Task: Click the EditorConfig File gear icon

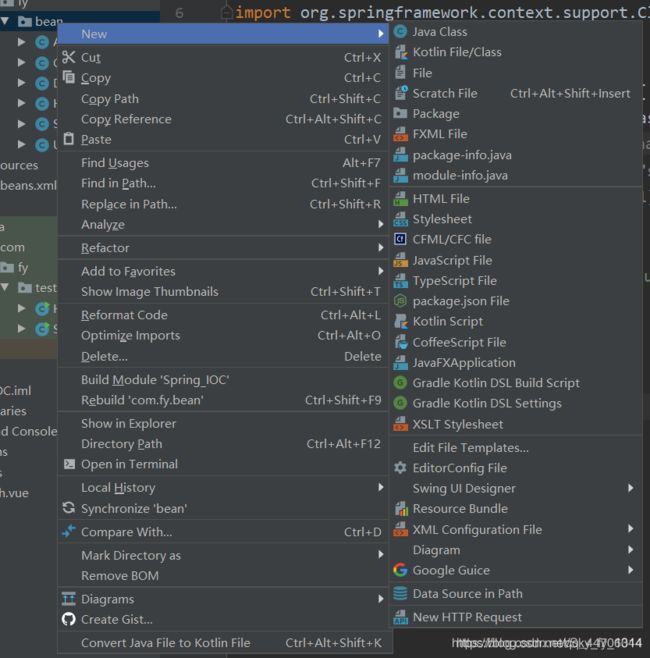Action: (x=401, y=468)
